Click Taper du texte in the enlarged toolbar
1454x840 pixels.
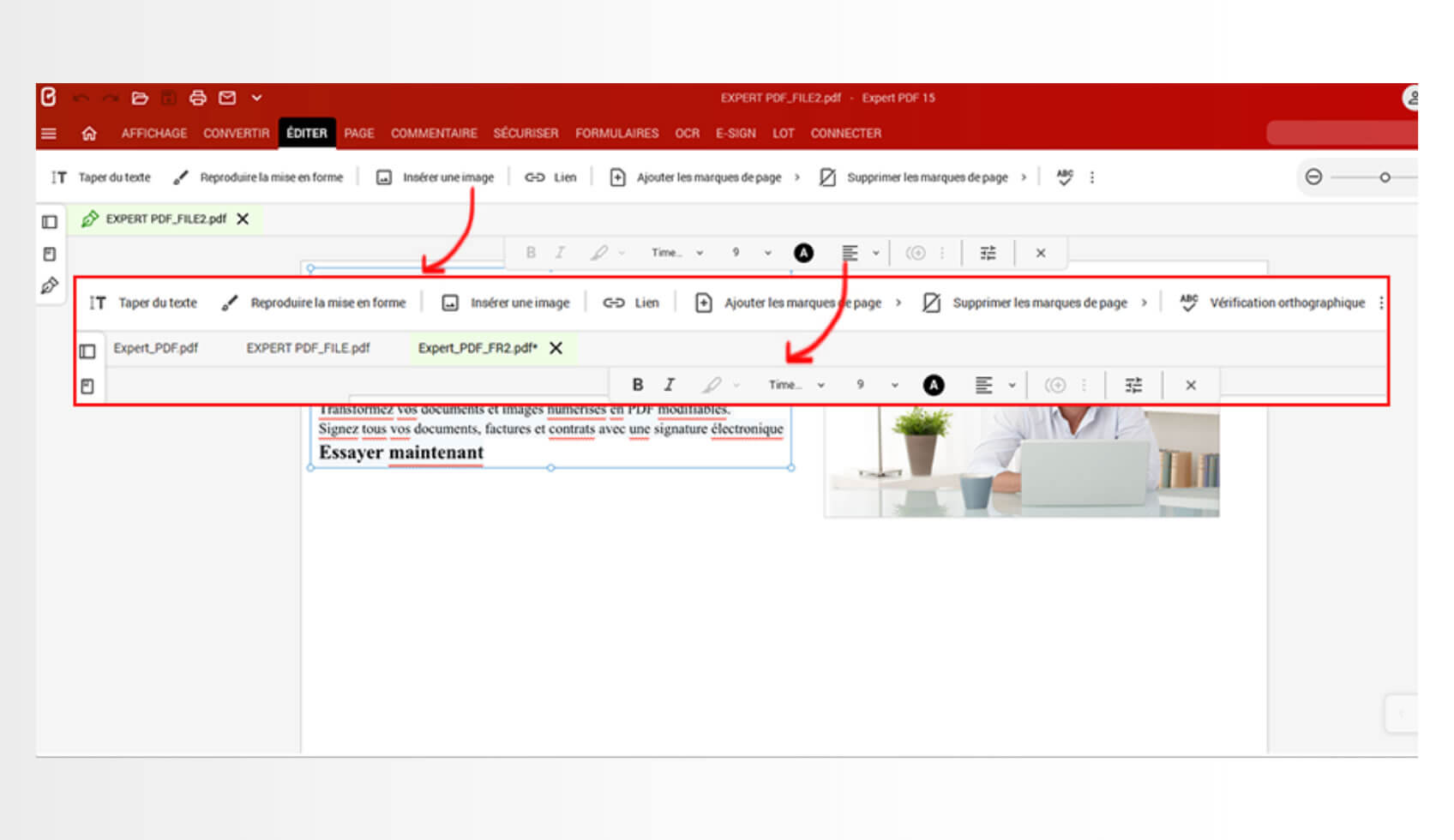pos(143,303)
